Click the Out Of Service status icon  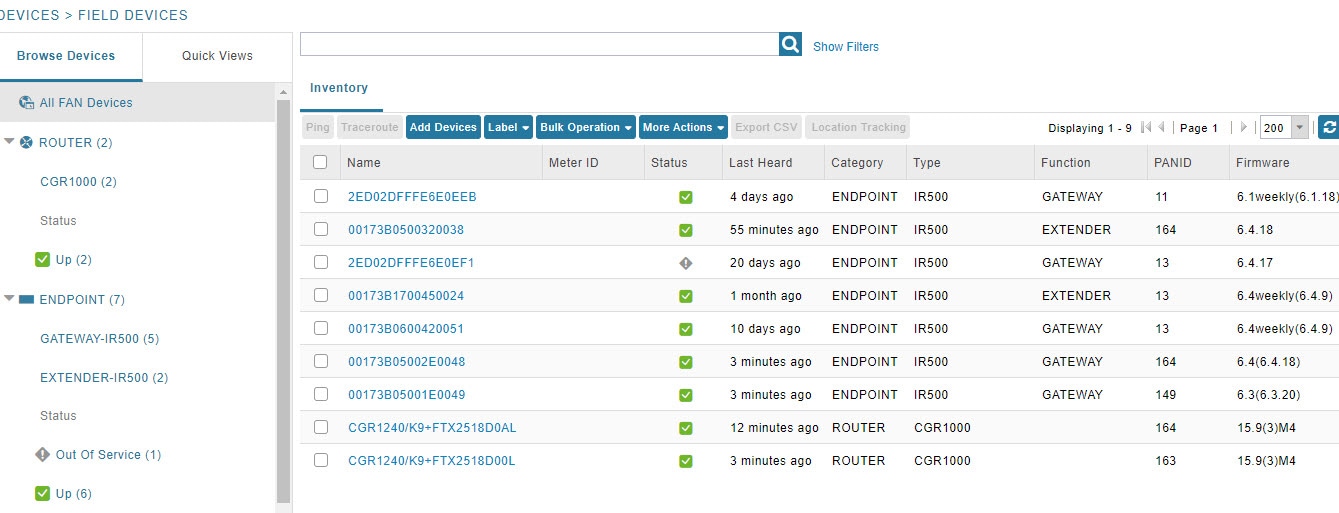tap(42, 454)
